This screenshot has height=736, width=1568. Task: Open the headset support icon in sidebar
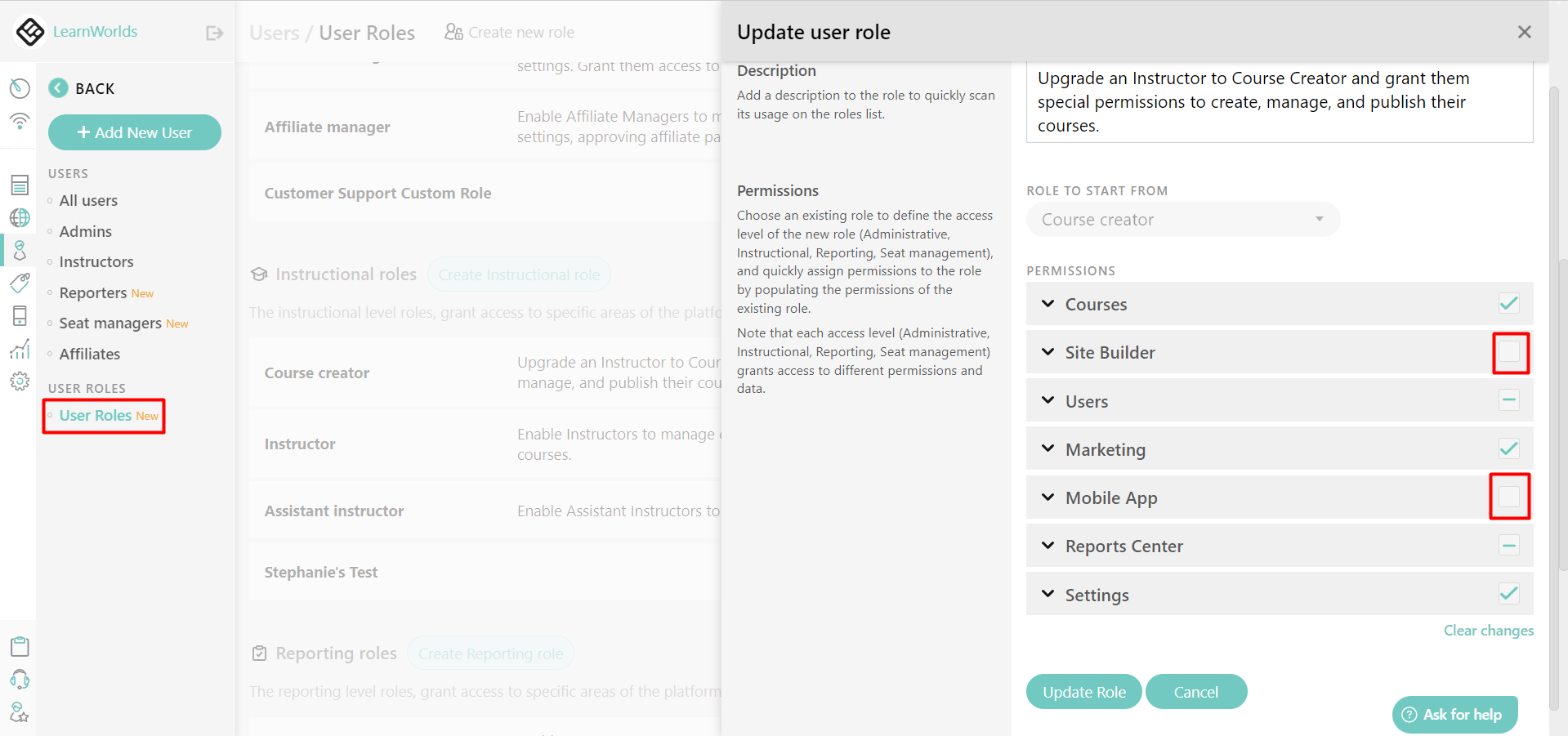[20, 679]
